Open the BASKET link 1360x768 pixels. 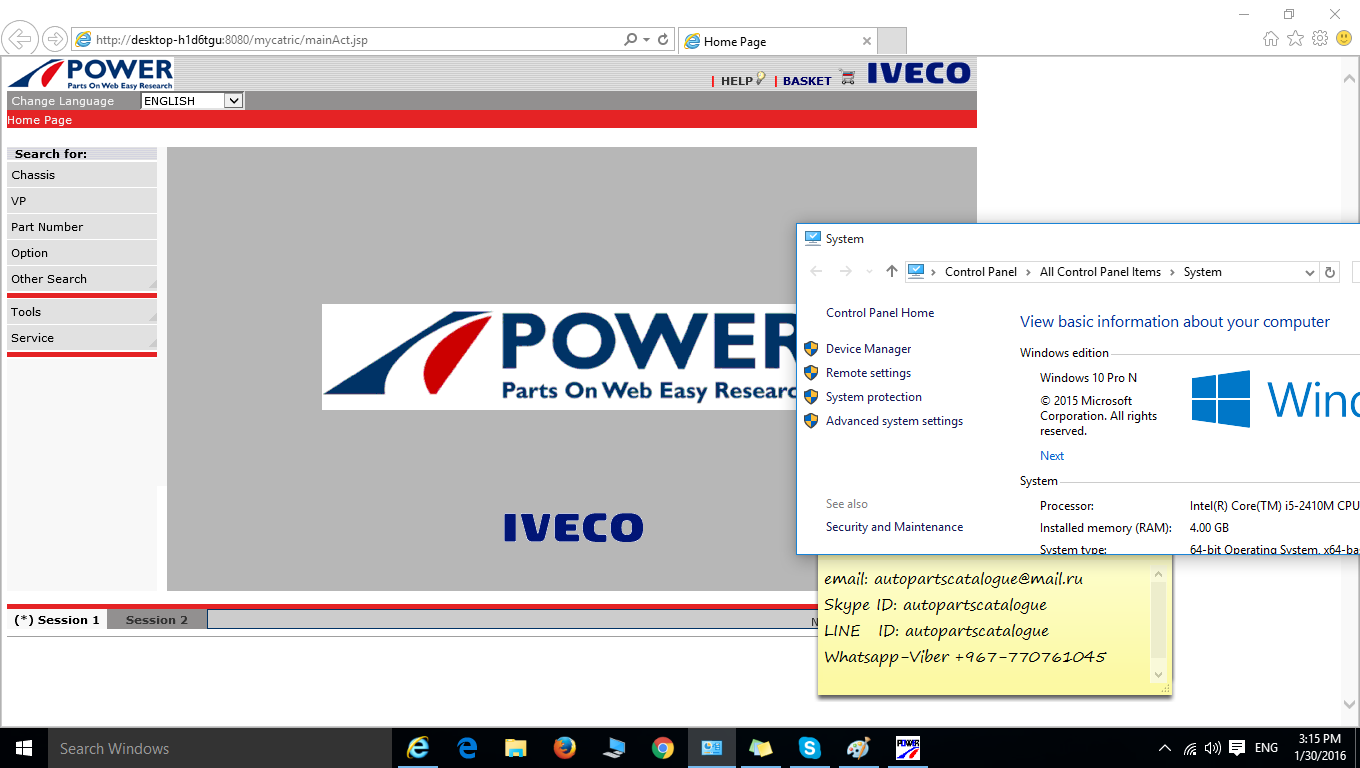pos(807,81)
